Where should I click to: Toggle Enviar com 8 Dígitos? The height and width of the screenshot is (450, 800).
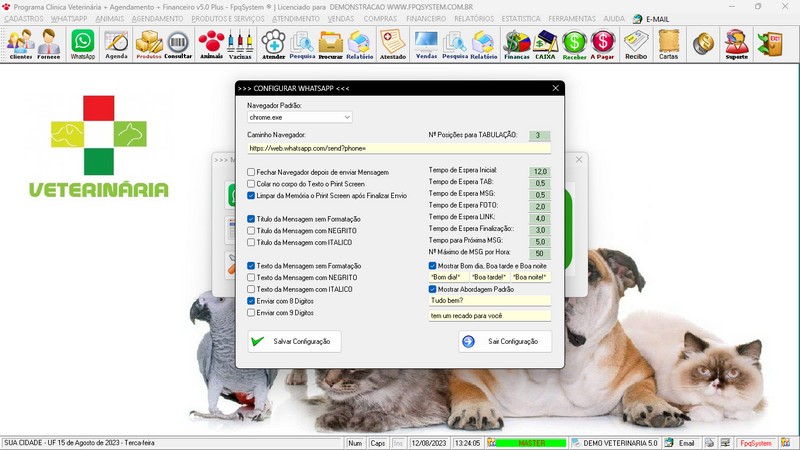(251, 301)
